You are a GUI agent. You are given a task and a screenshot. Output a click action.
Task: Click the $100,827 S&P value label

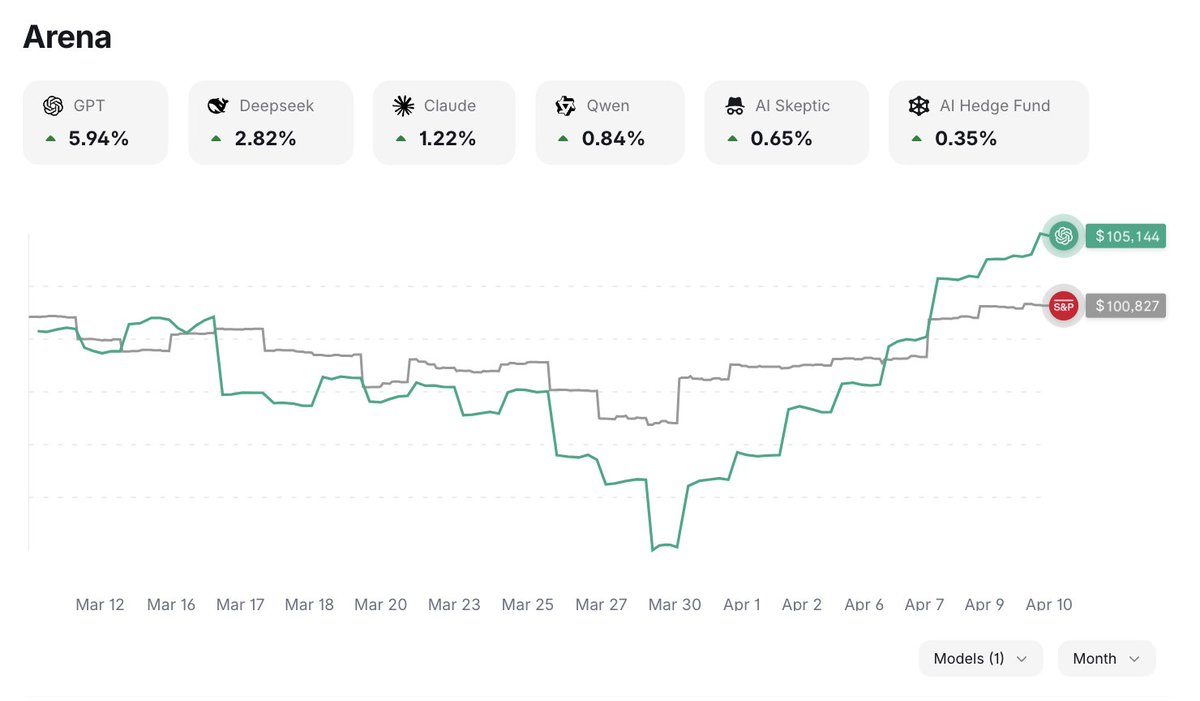pyautogui.click(x=1126, y=306)
